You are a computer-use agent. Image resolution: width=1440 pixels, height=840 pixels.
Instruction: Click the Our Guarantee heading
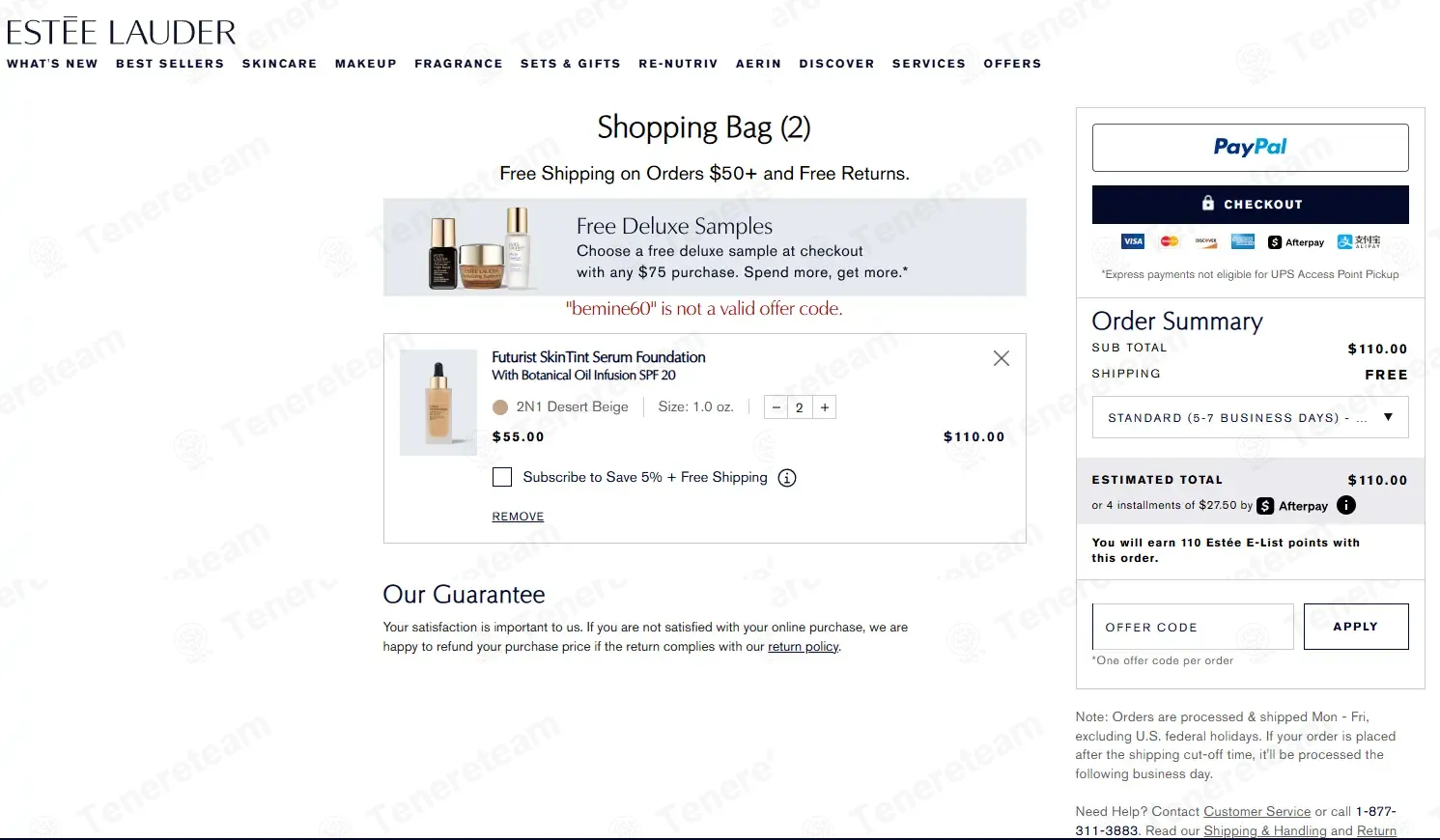coord(464,594)
